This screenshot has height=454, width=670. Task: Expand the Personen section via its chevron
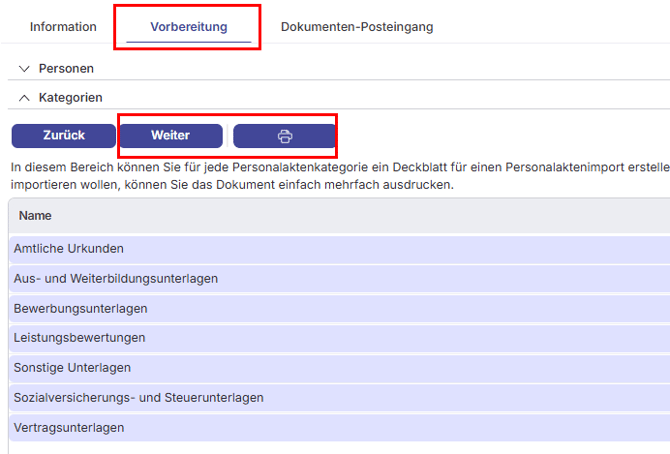click(25, 69)
